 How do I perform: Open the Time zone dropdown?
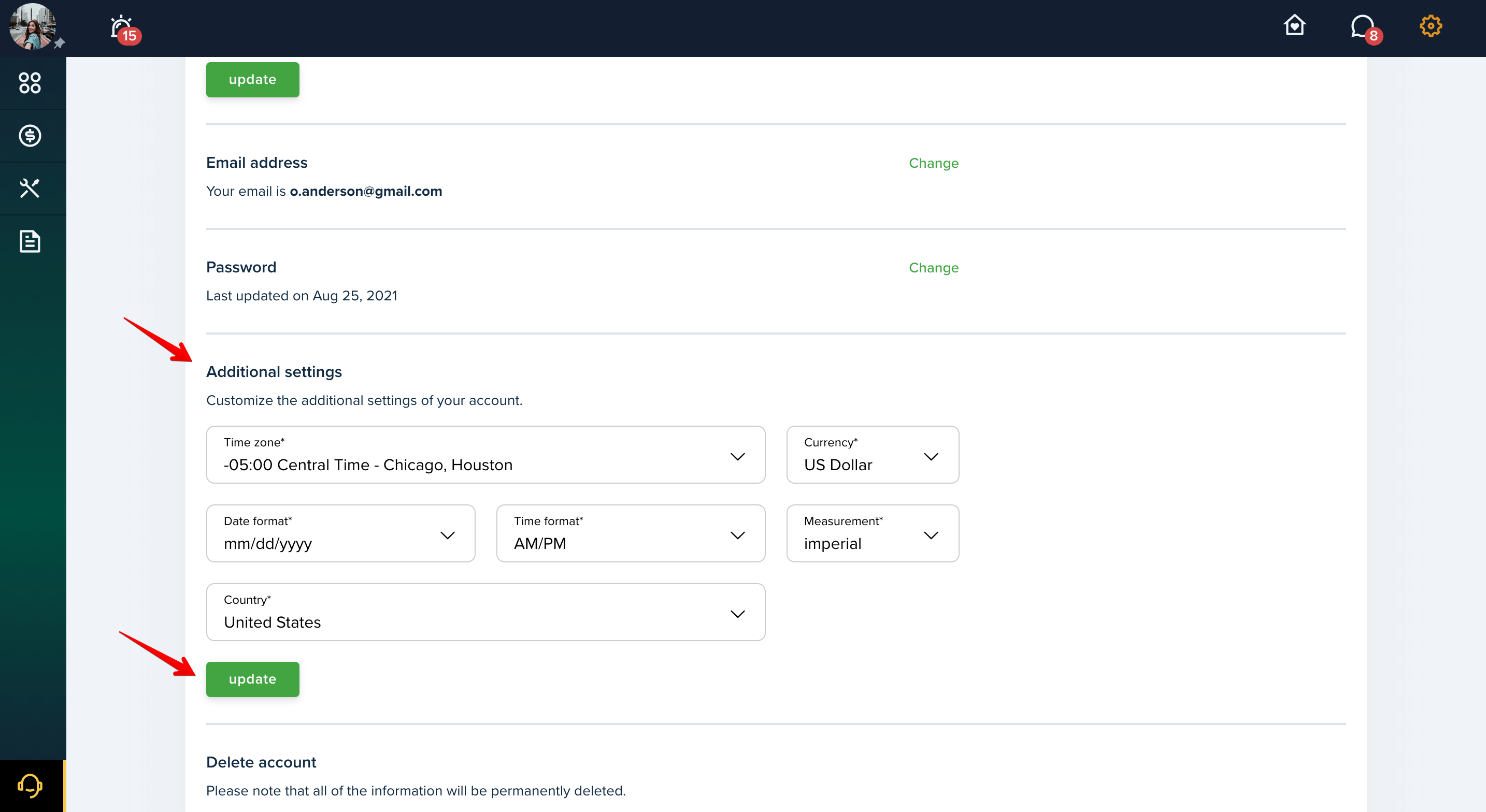click(485, 455)
